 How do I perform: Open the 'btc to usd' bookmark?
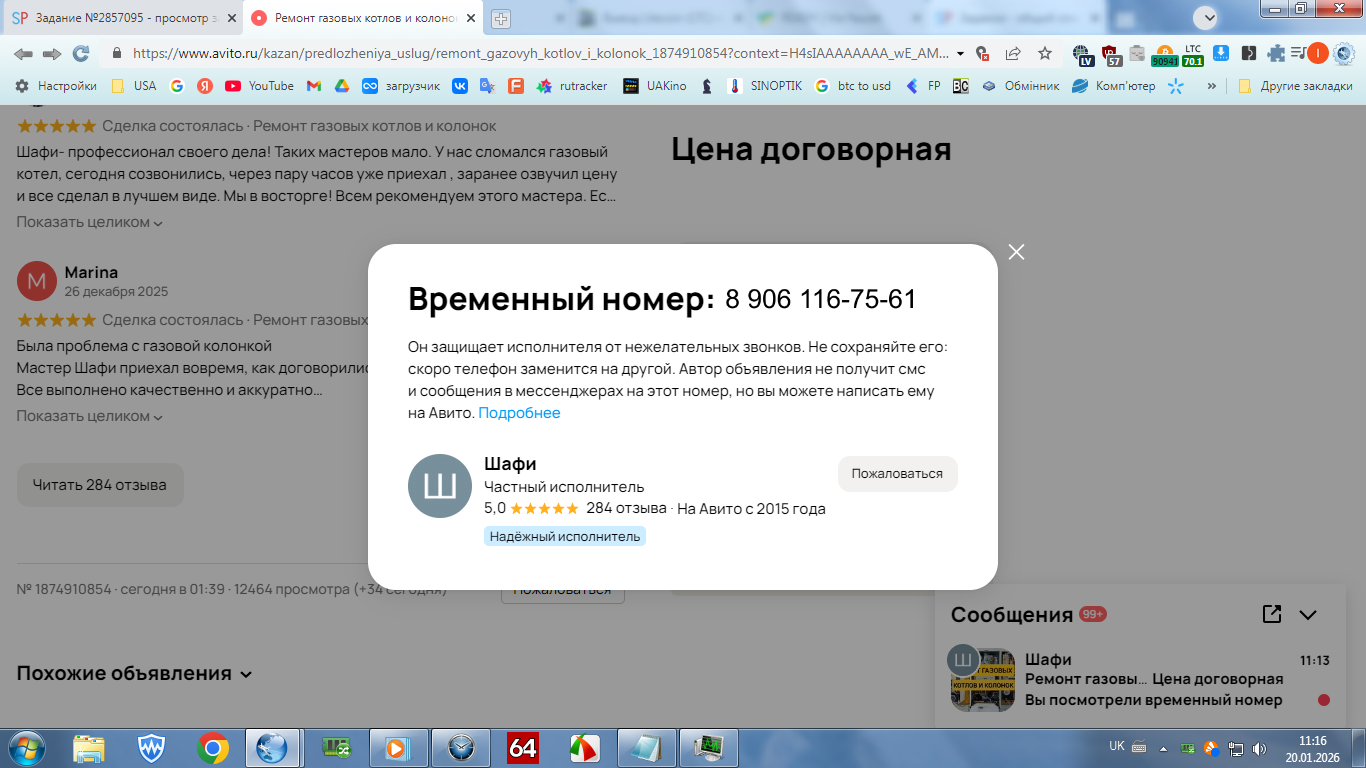852,86
